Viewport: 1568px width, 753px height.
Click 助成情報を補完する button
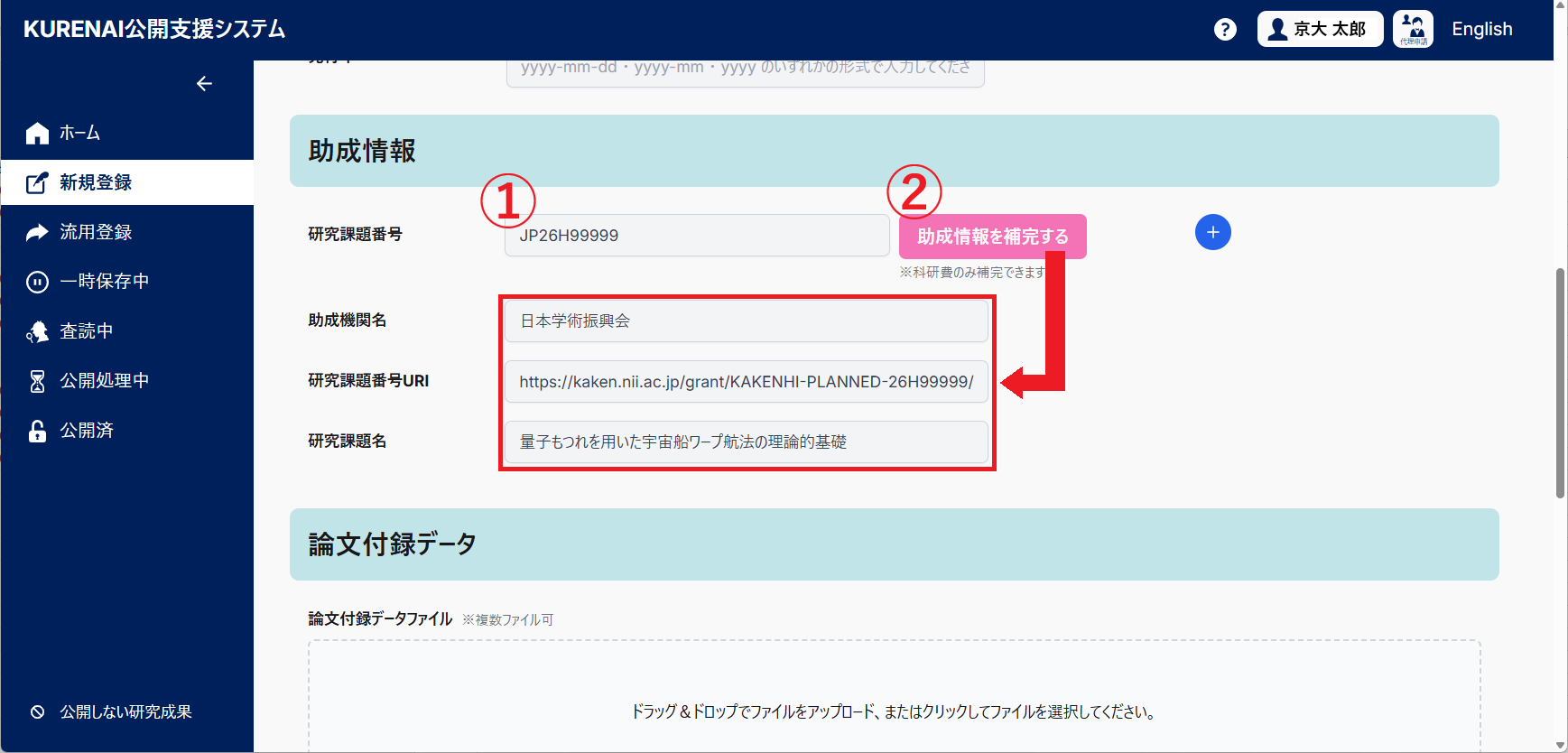coord(993,237)
